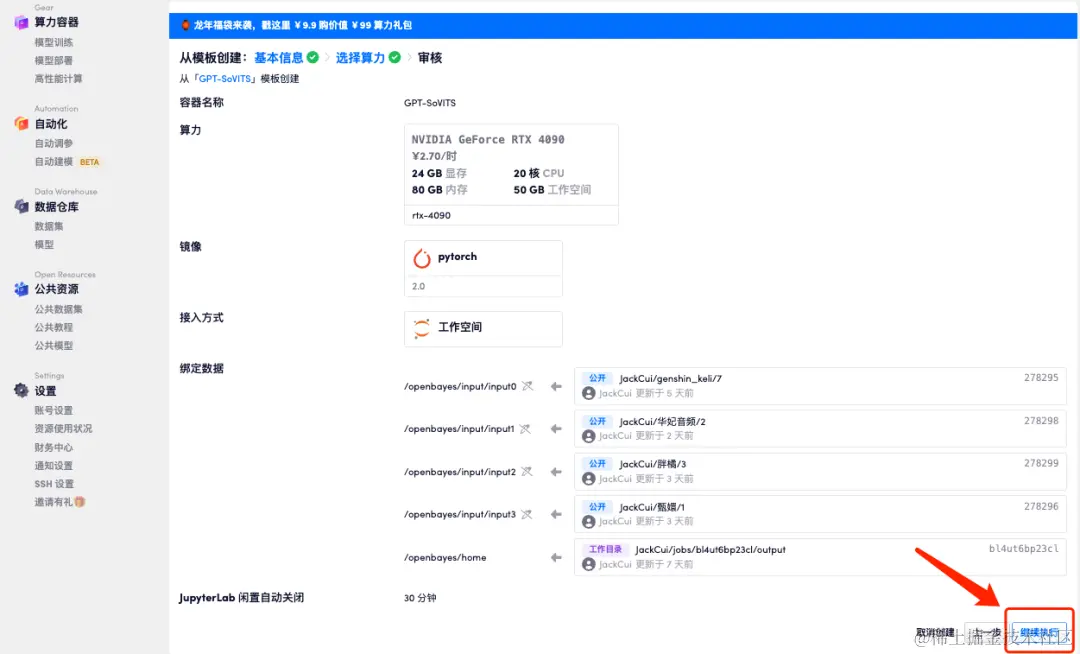Open 通知设置 in the sidebar
The image size is (1080, 654).
(54, 465)
